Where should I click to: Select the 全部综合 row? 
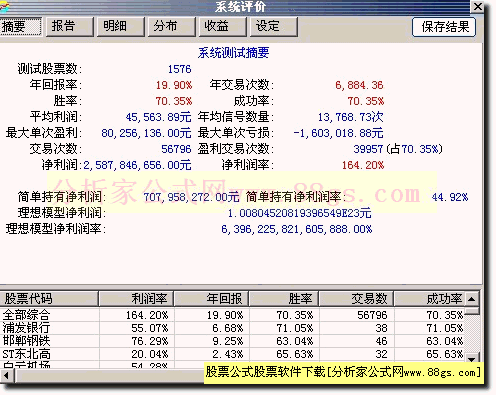(x=232, y=315)
